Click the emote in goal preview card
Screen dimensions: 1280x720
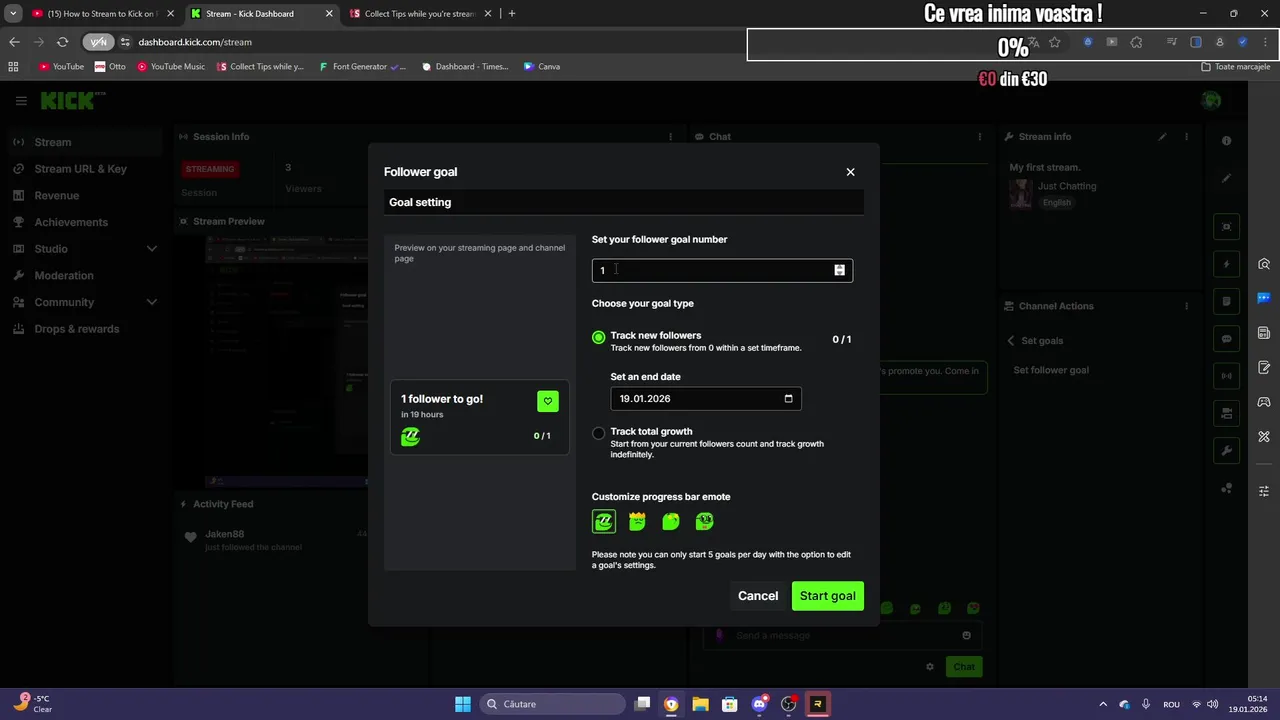pyautogui.click(x=410, y=436)
